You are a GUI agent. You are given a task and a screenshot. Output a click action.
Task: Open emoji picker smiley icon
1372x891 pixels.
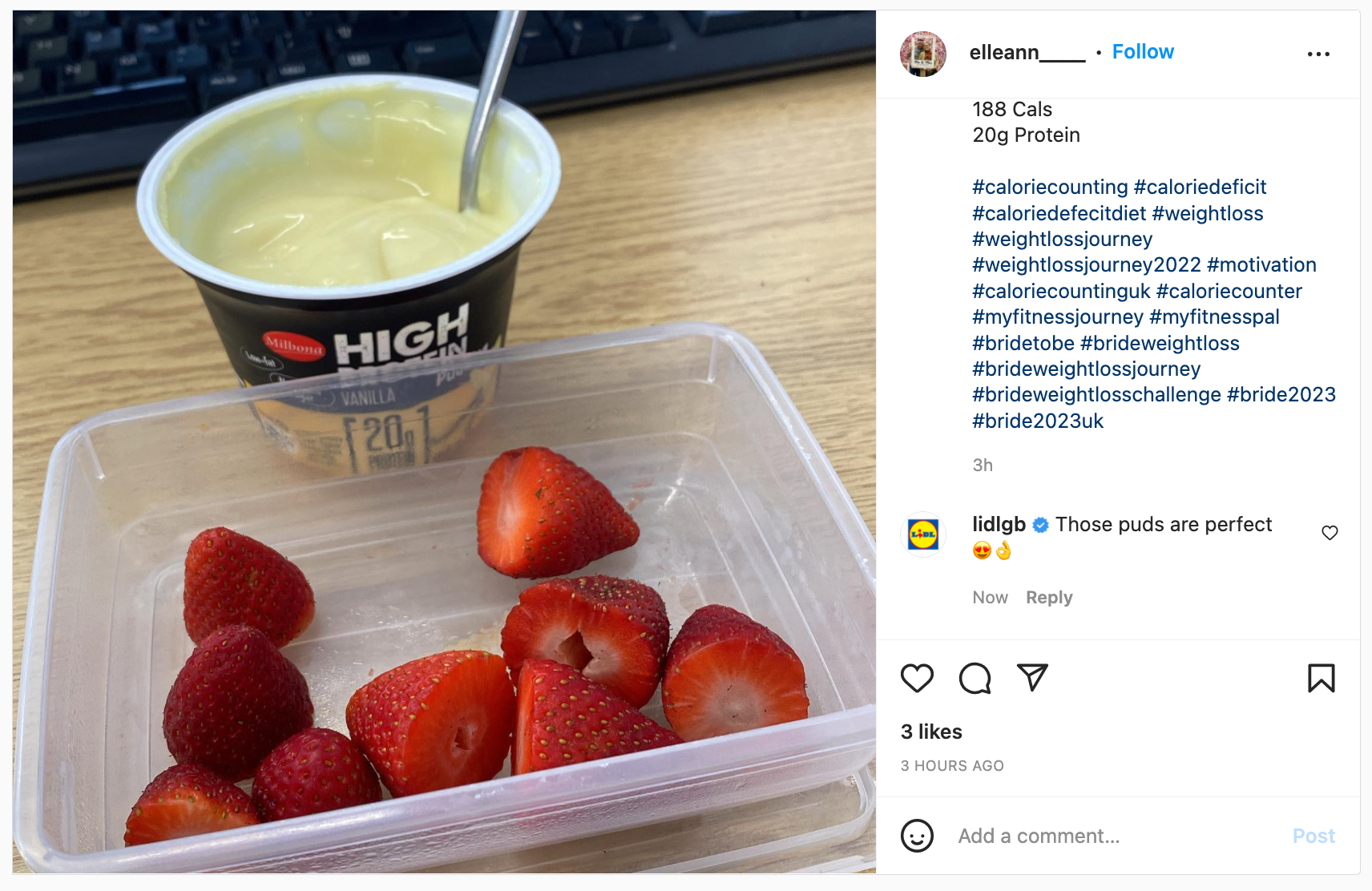coord(917,836)
